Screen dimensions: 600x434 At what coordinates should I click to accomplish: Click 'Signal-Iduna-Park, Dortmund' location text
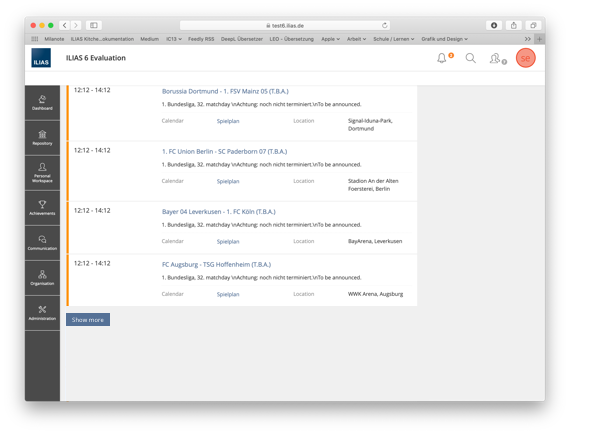(370, 125)
